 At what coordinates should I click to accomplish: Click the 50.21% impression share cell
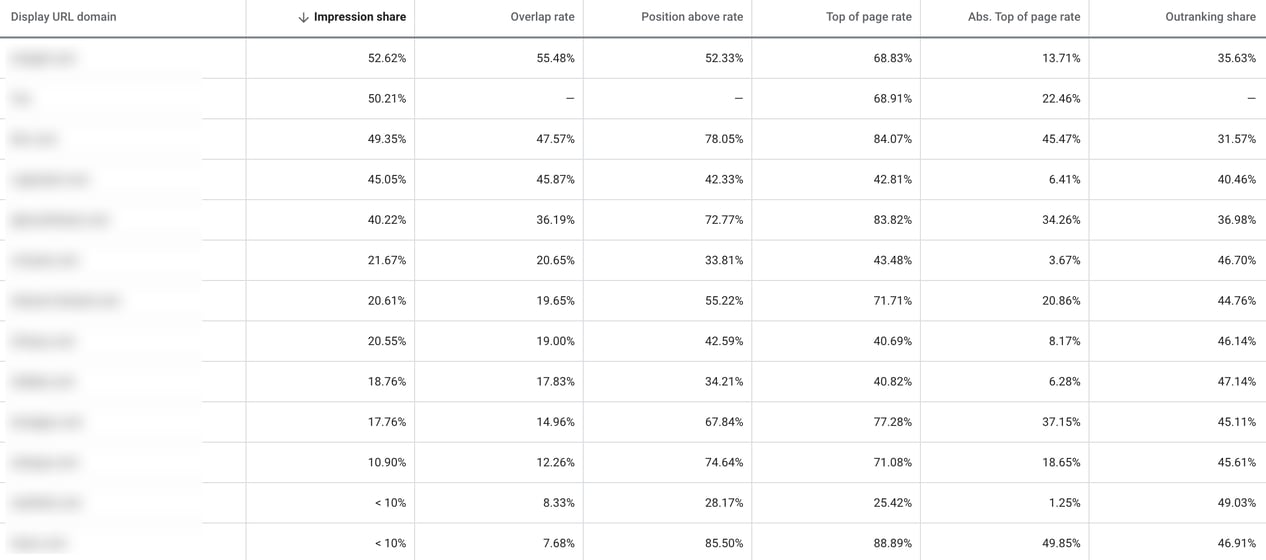387,99
